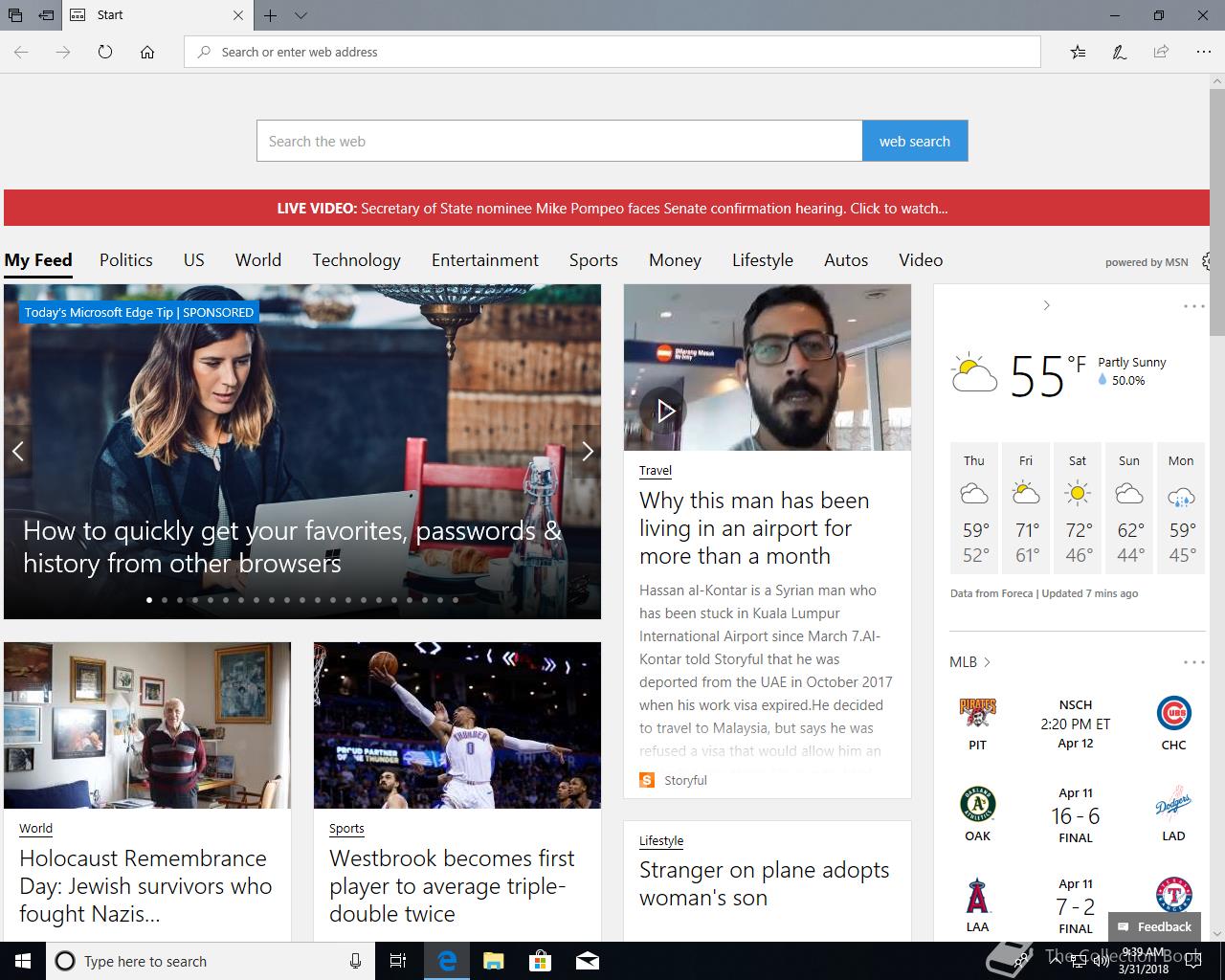Play the airport man video
The width and height of the screenshot is (1225, 980).
[x=663, y=411]
